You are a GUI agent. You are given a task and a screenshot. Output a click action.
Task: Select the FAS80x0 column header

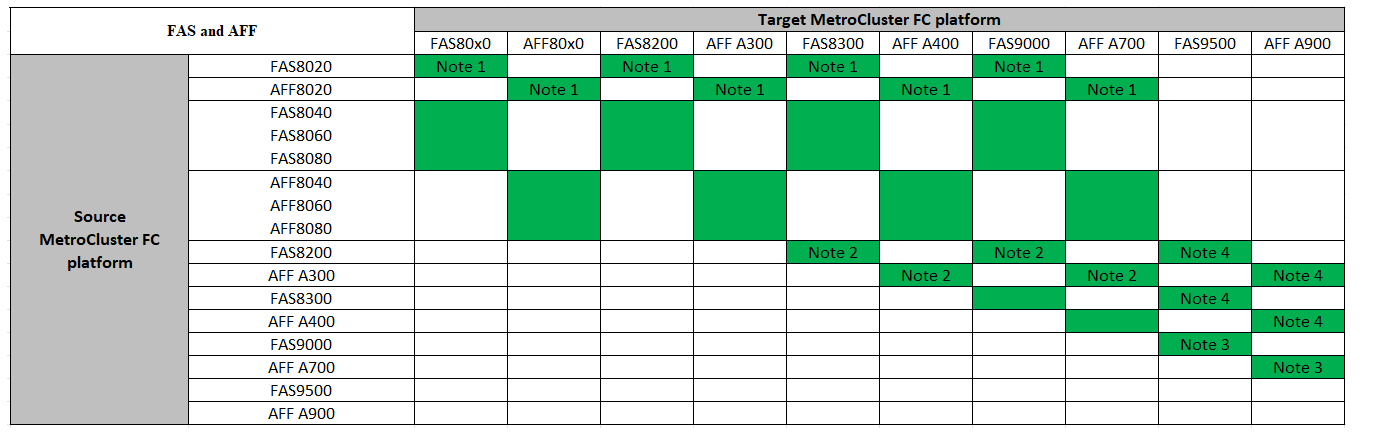[x=460, y=43]
